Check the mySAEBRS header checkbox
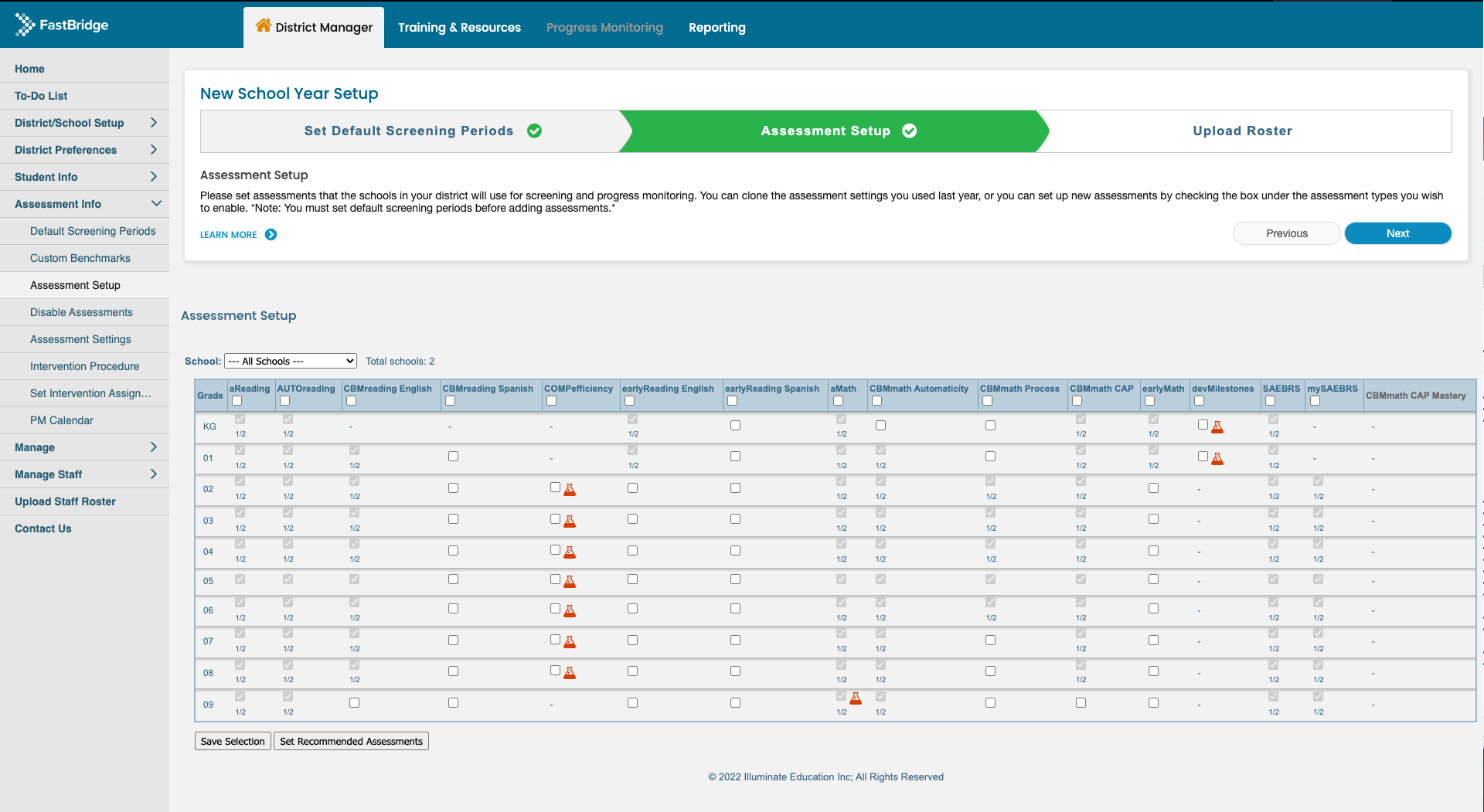The width and height of the screenshot is (1484, 812). pos(1315,401)
